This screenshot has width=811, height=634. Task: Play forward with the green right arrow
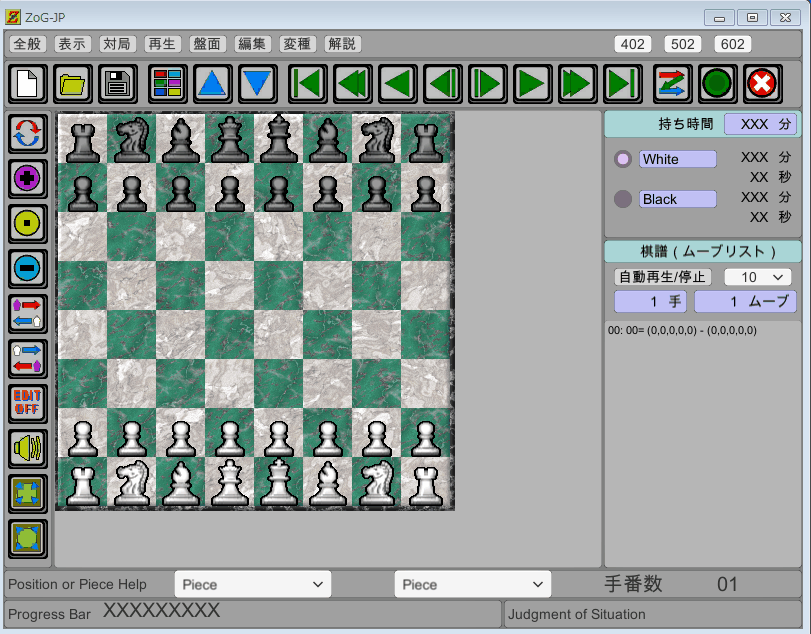[x=533, y=83]
